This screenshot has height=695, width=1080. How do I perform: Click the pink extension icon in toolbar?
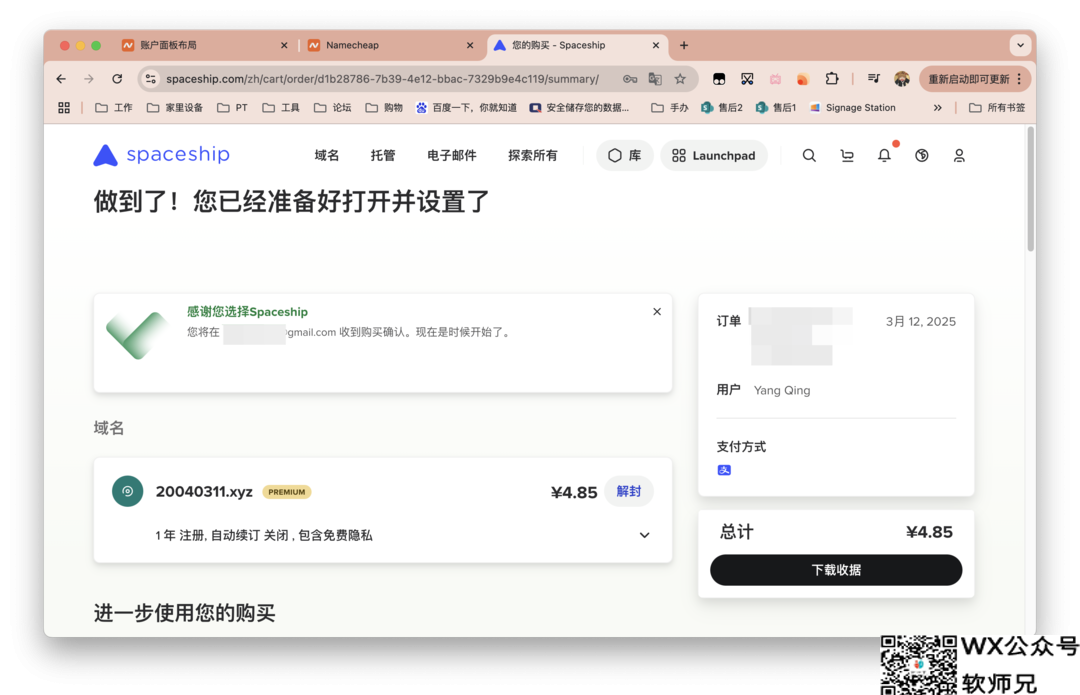pyautogui.click(x=776, y=79)
